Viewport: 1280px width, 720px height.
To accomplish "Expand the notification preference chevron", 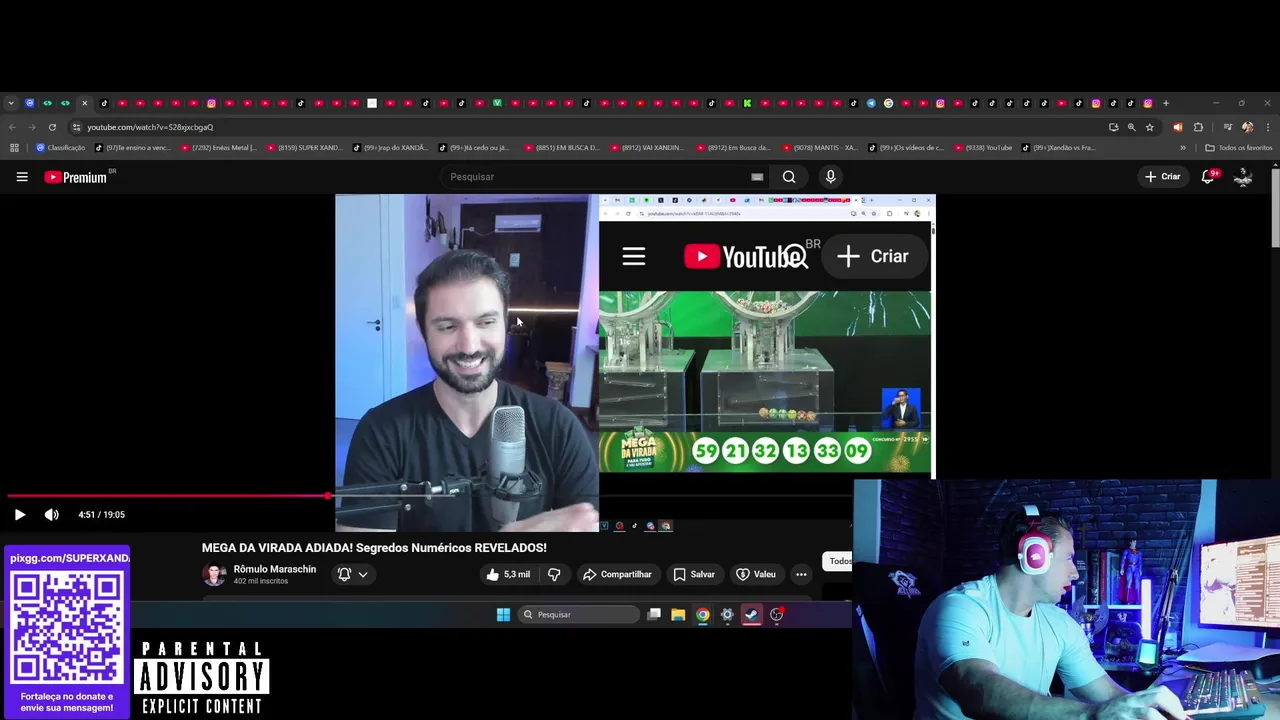I will pyautogui.click(x=363, y=574).
